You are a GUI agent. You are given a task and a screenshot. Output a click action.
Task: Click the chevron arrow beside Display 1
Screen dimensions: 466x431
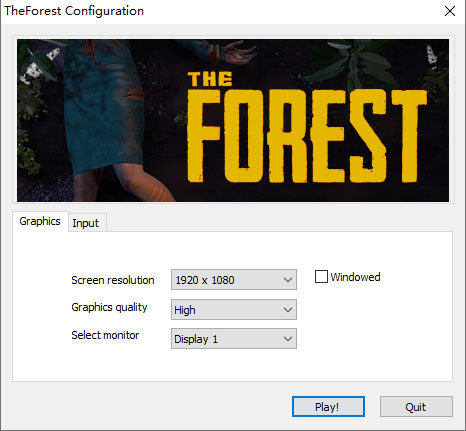pyautogui.click(x=288, y=339)
